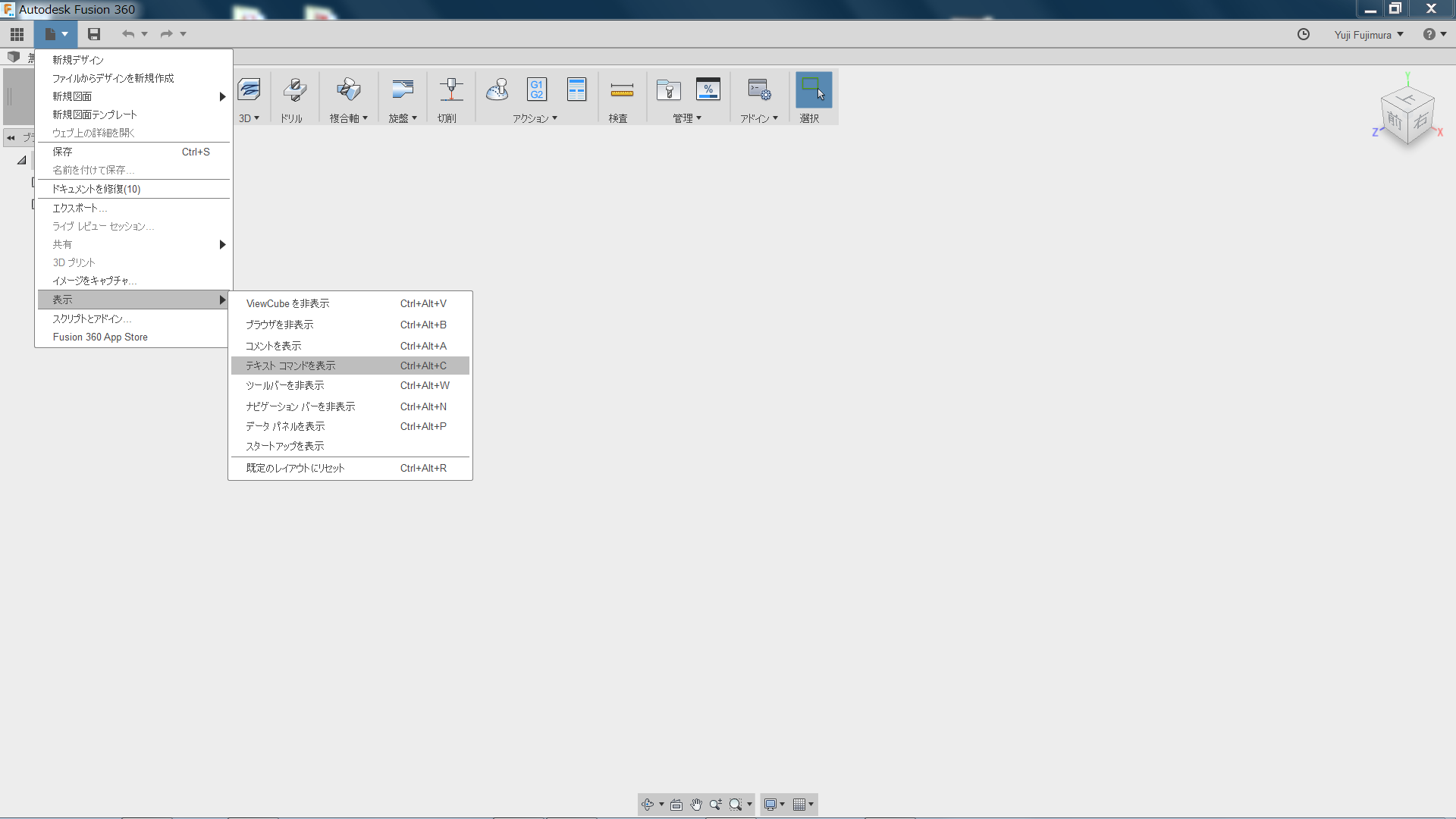The height and width of the screenshot is (819, 1456).
Task: Choose 新規デザイン from File menu
Action: [x=133, y=60]
